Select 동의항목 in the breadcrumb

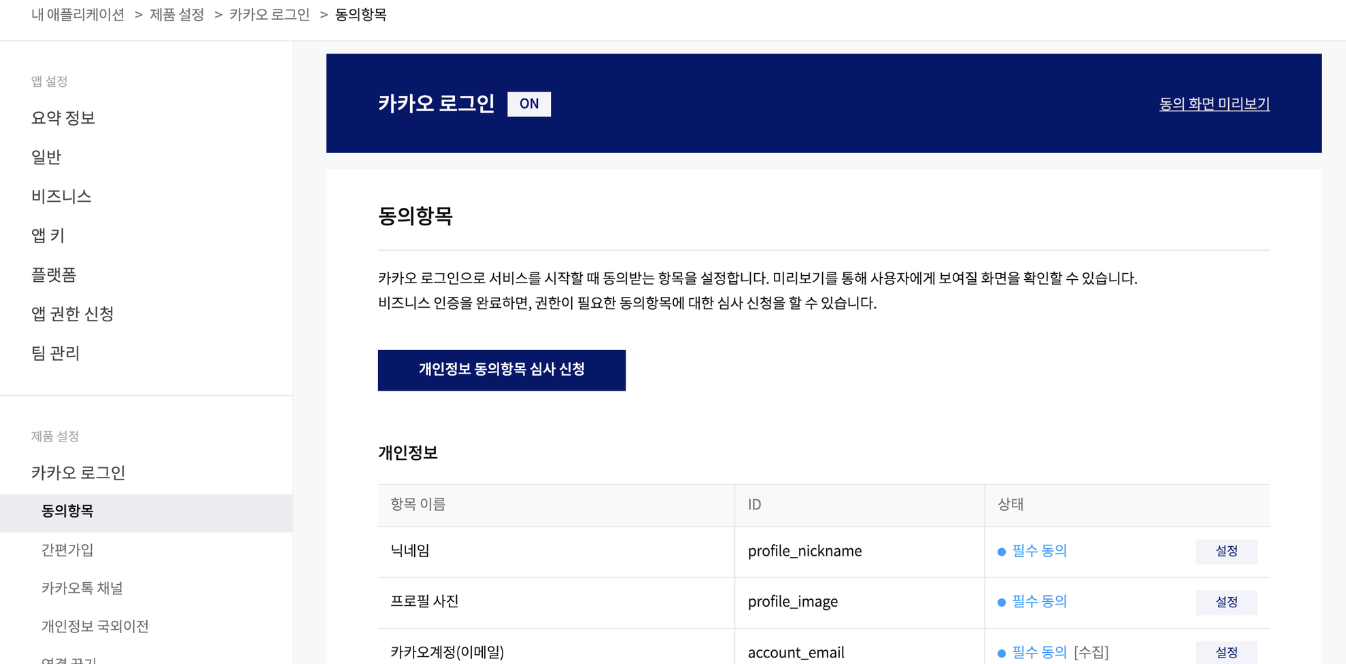[x=361, y=15]
